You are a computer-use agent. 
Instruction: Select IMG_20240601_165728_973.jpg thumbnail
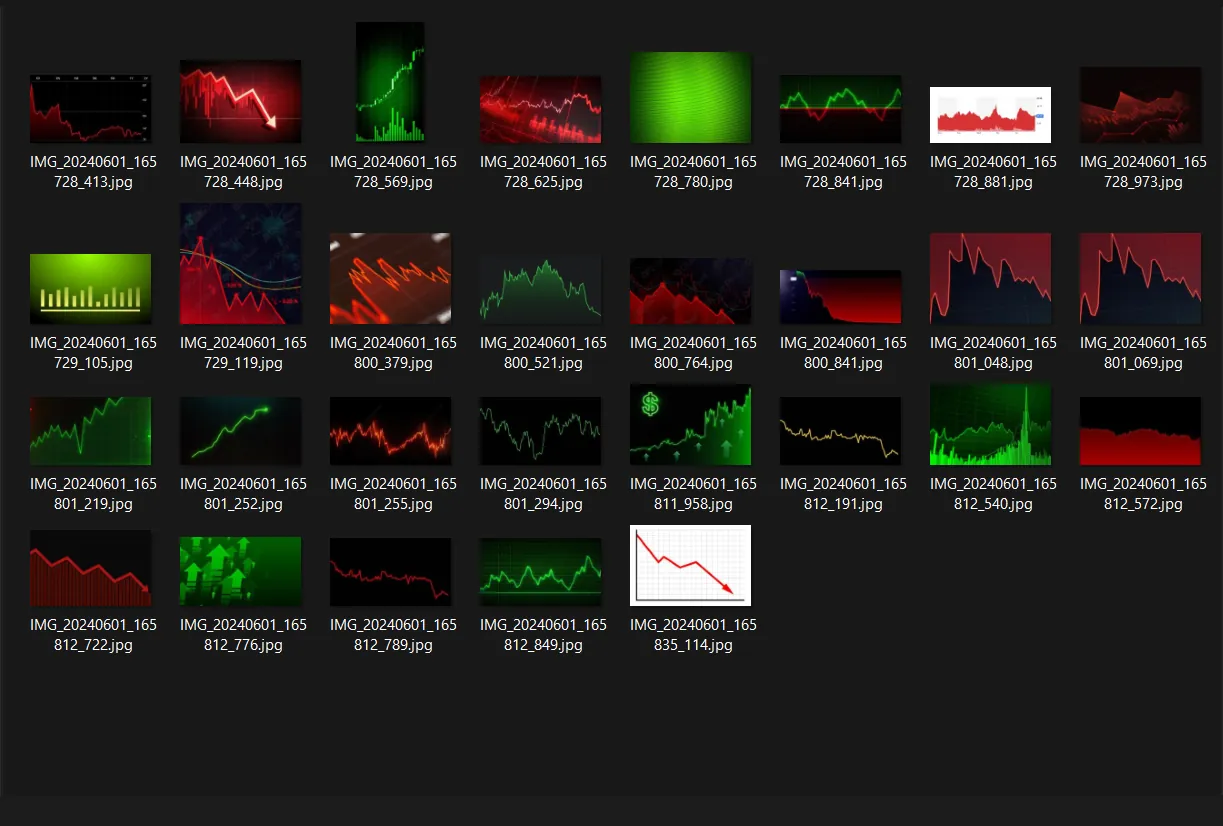(1140, 107)
